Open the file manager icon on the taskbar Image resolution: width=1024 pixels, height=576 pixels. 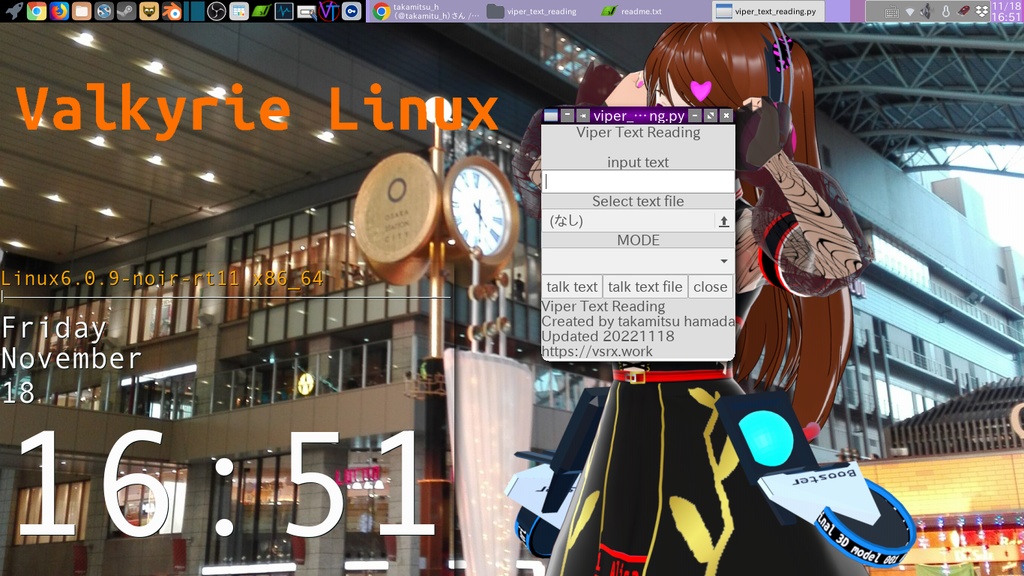point(81,10)
